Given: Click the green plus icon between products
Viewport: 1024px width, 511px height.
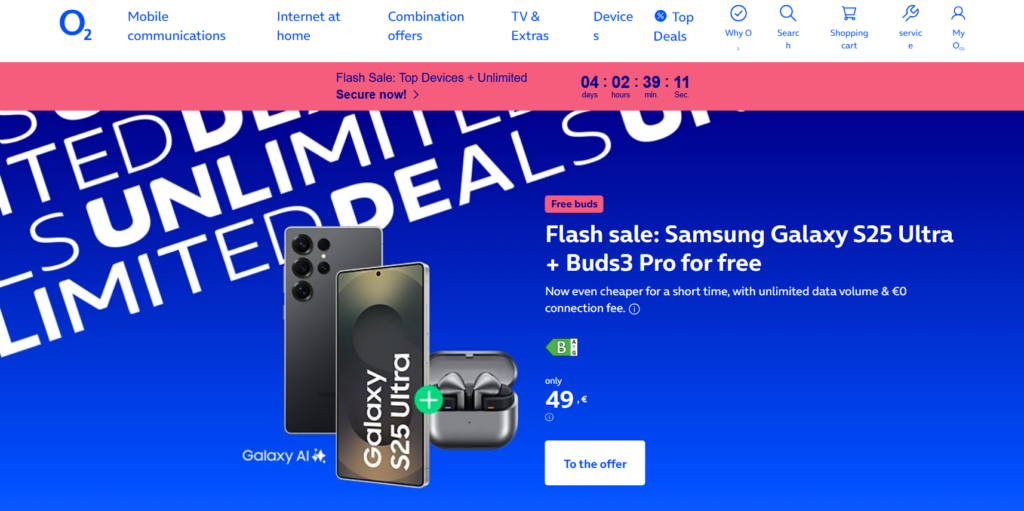Looking at the screenshot, I should 428,400.
